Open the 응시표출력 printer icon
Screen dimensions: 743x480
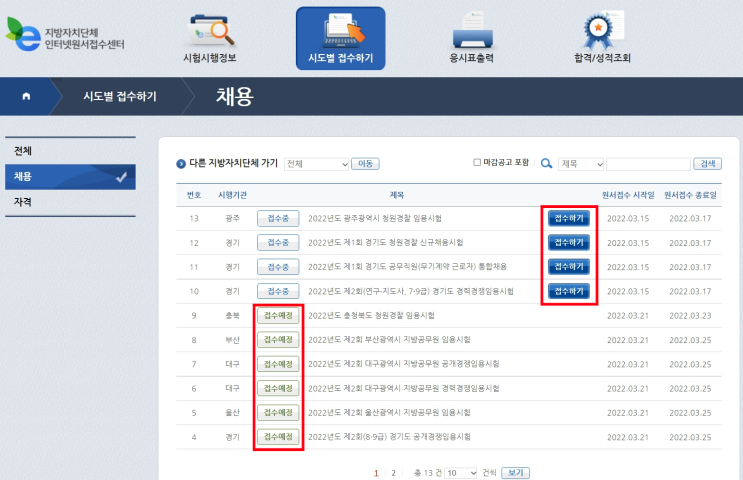(472, 38)
